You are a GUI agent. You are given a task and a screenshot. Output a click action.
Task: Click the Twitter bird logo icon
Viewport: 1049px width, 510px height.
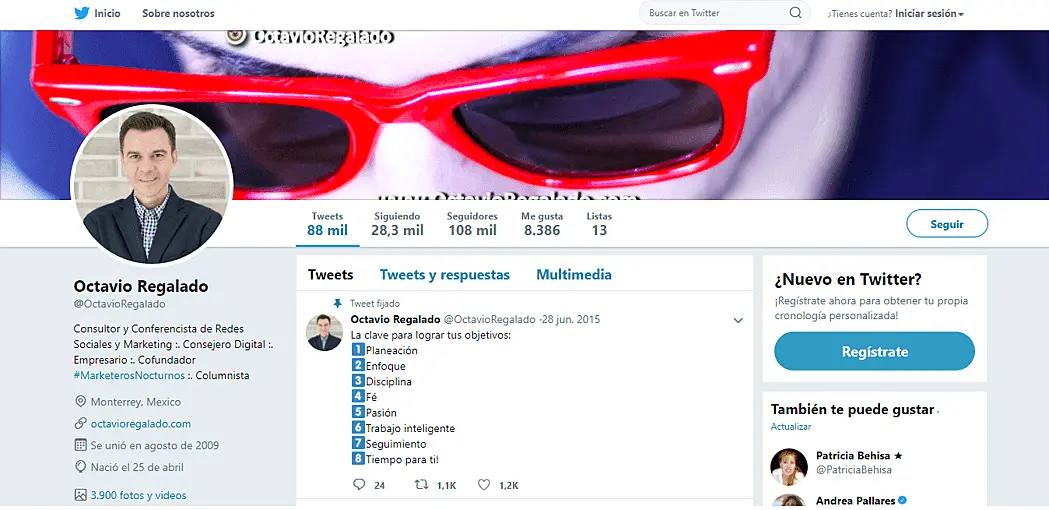(x=82, y=13)
